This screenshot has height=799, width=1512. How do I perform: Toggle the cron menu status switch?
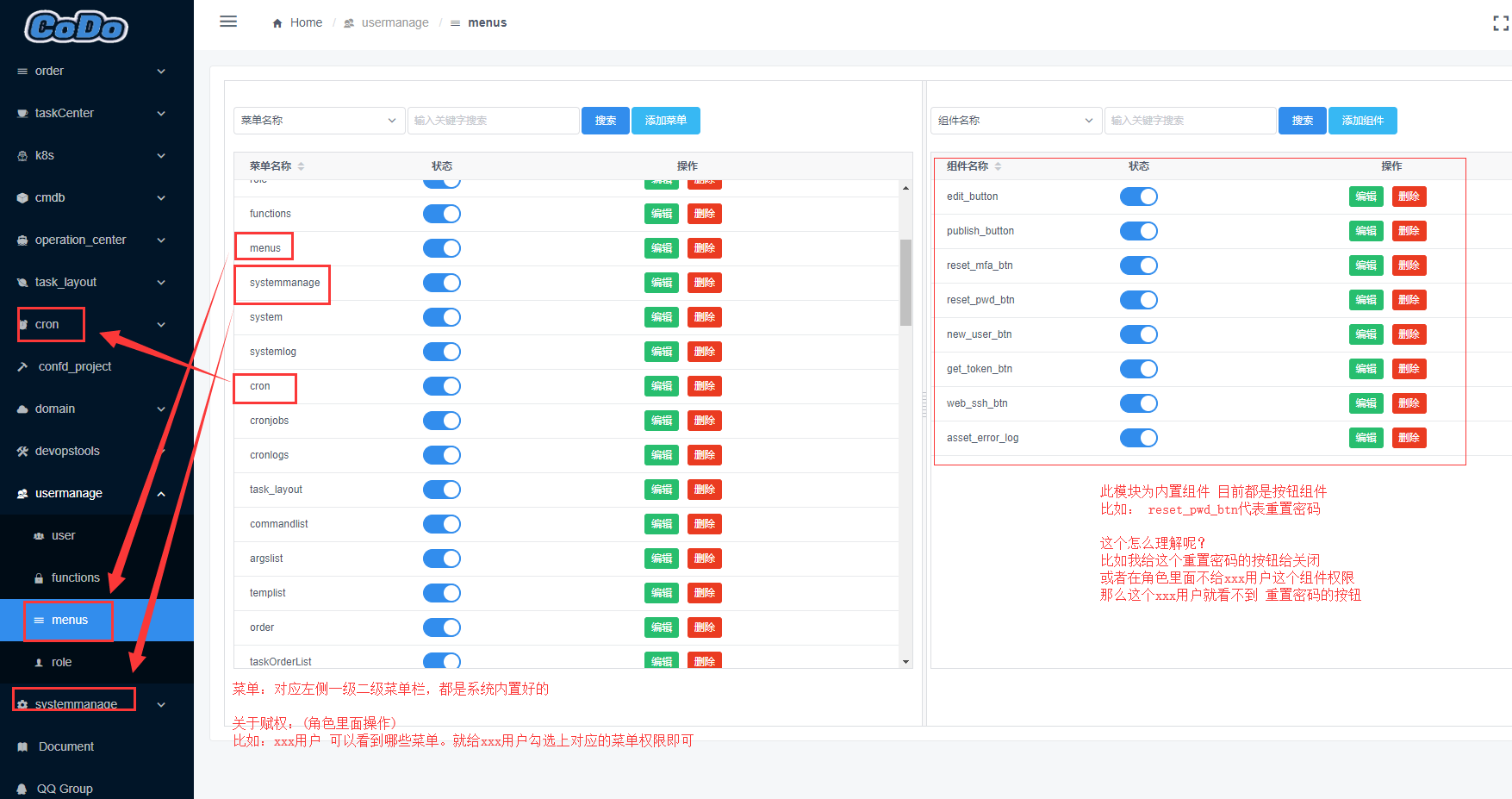tap(442, 386)
